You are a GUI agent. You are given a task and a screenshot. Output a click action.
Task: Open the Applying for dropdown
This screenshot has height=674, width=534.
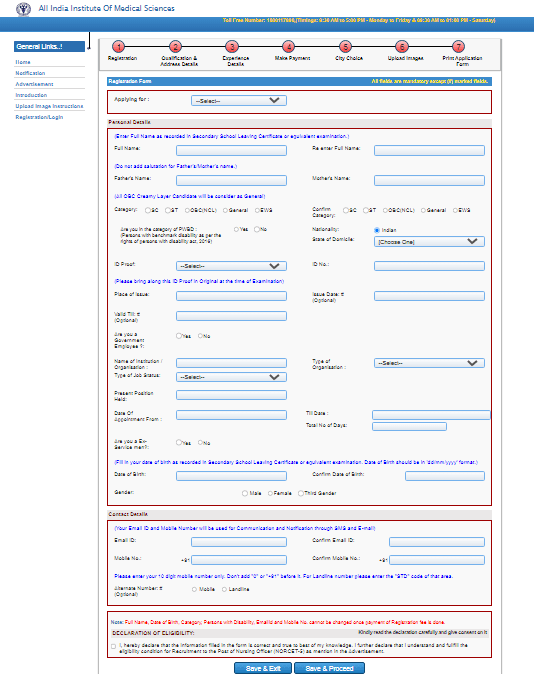(x=239, y=101)
